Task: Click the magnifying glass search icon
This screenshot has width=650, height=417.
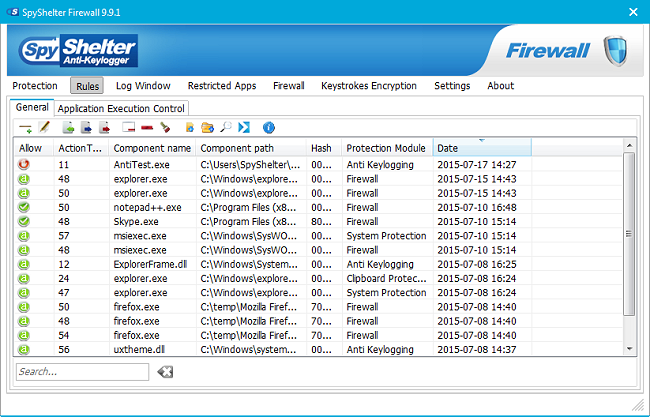Action: tap(226, 127)
